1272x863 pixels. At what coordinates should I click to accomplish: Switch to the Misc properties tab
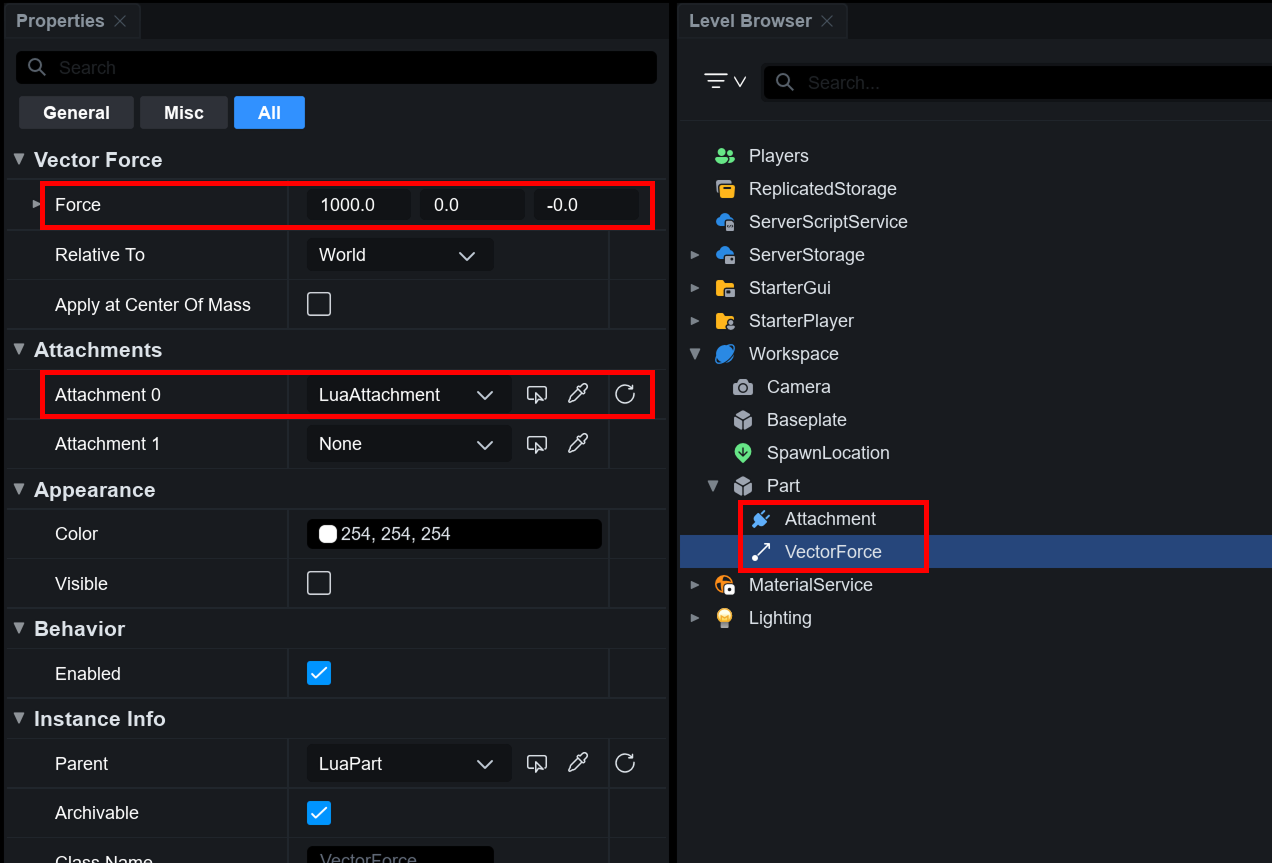tap(184, 113)
